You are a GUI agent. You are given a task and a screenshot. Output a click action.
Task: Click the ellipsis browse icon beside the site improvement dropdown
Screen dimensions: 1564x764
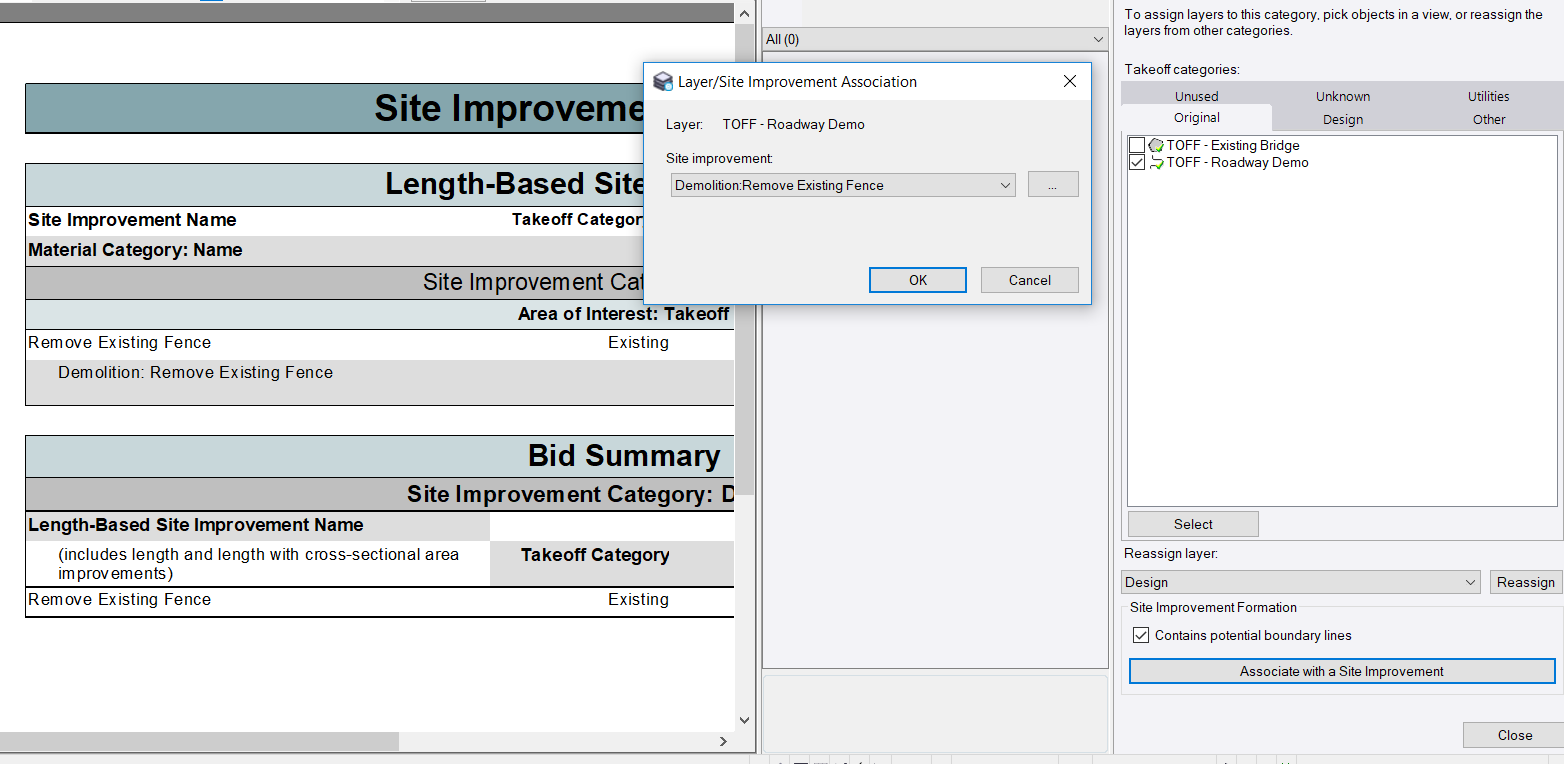[x=1053, y=184]
